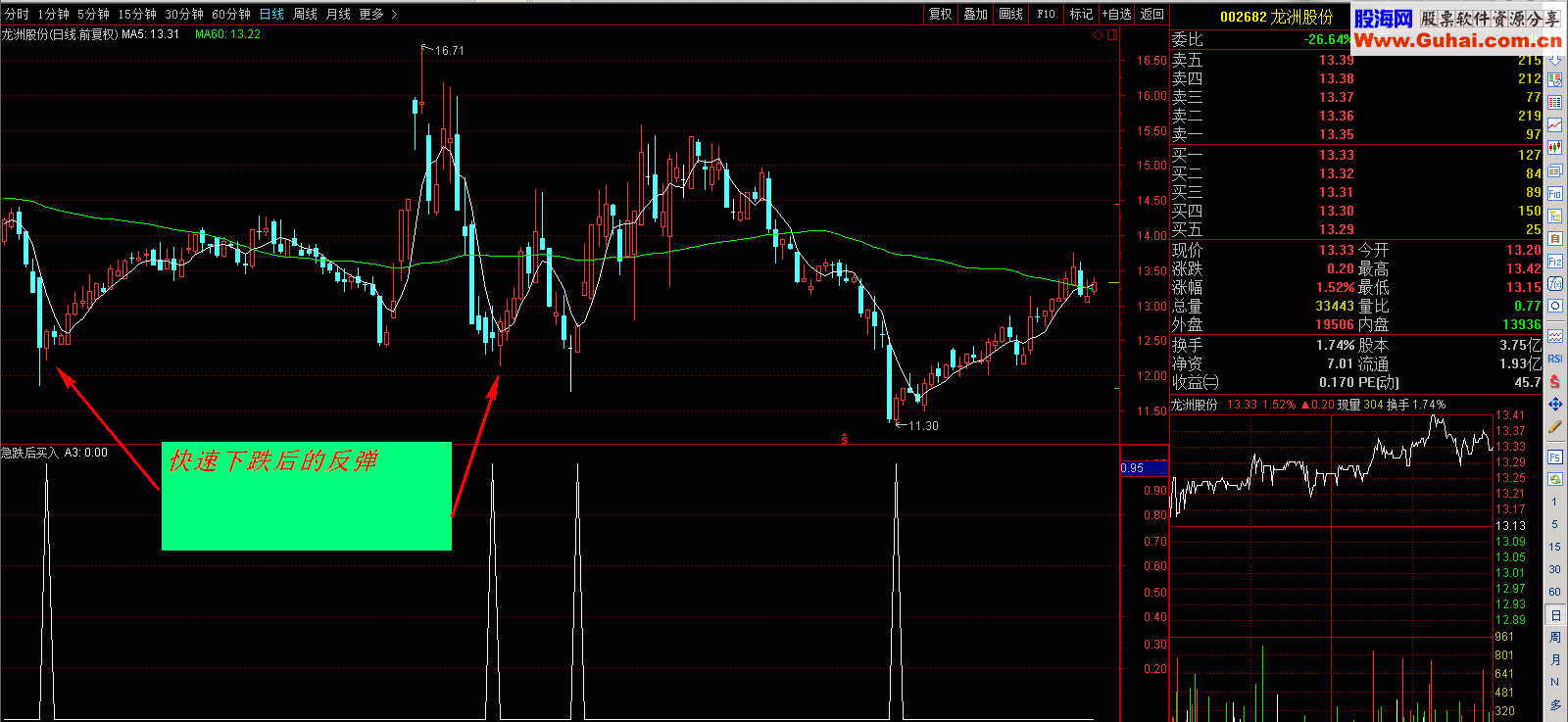Open the stacked windows sidebar icon
Viewport: 1568px width, 722px height.
click(x=1555, y=168)
